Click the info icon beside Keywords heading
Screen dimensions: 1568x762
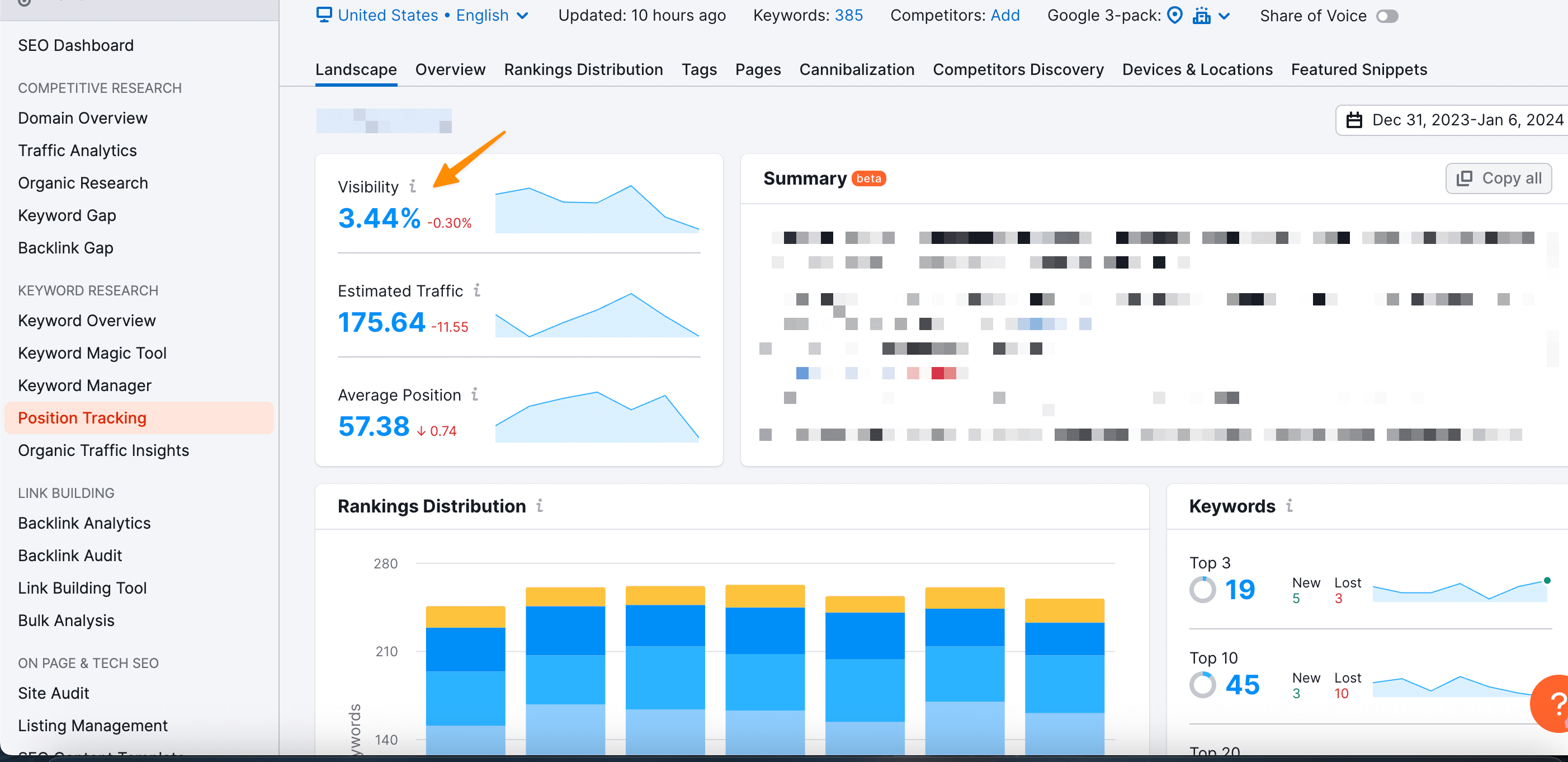(x=1289, y=505)
